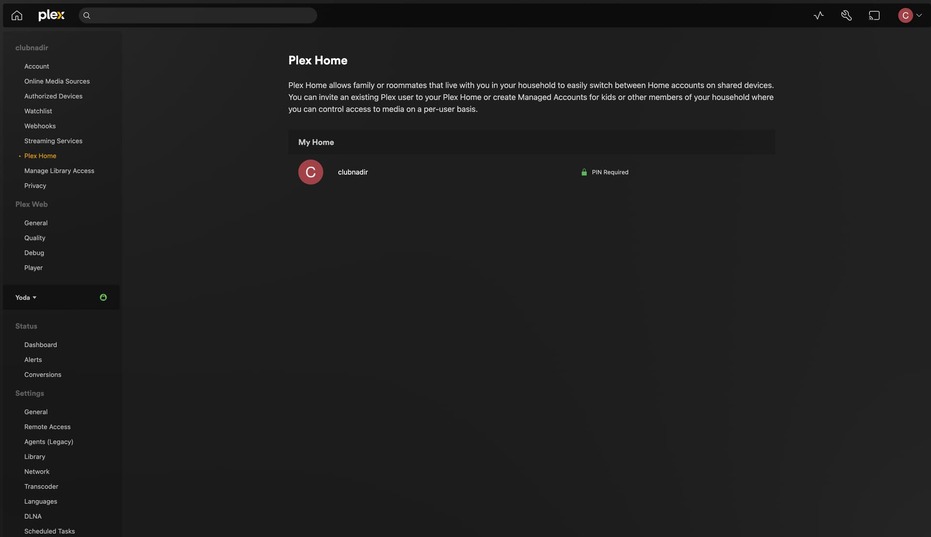The image size is (931, 537).
Task: Open Agents (Legacy) settings
Action: tap(49, 441)
